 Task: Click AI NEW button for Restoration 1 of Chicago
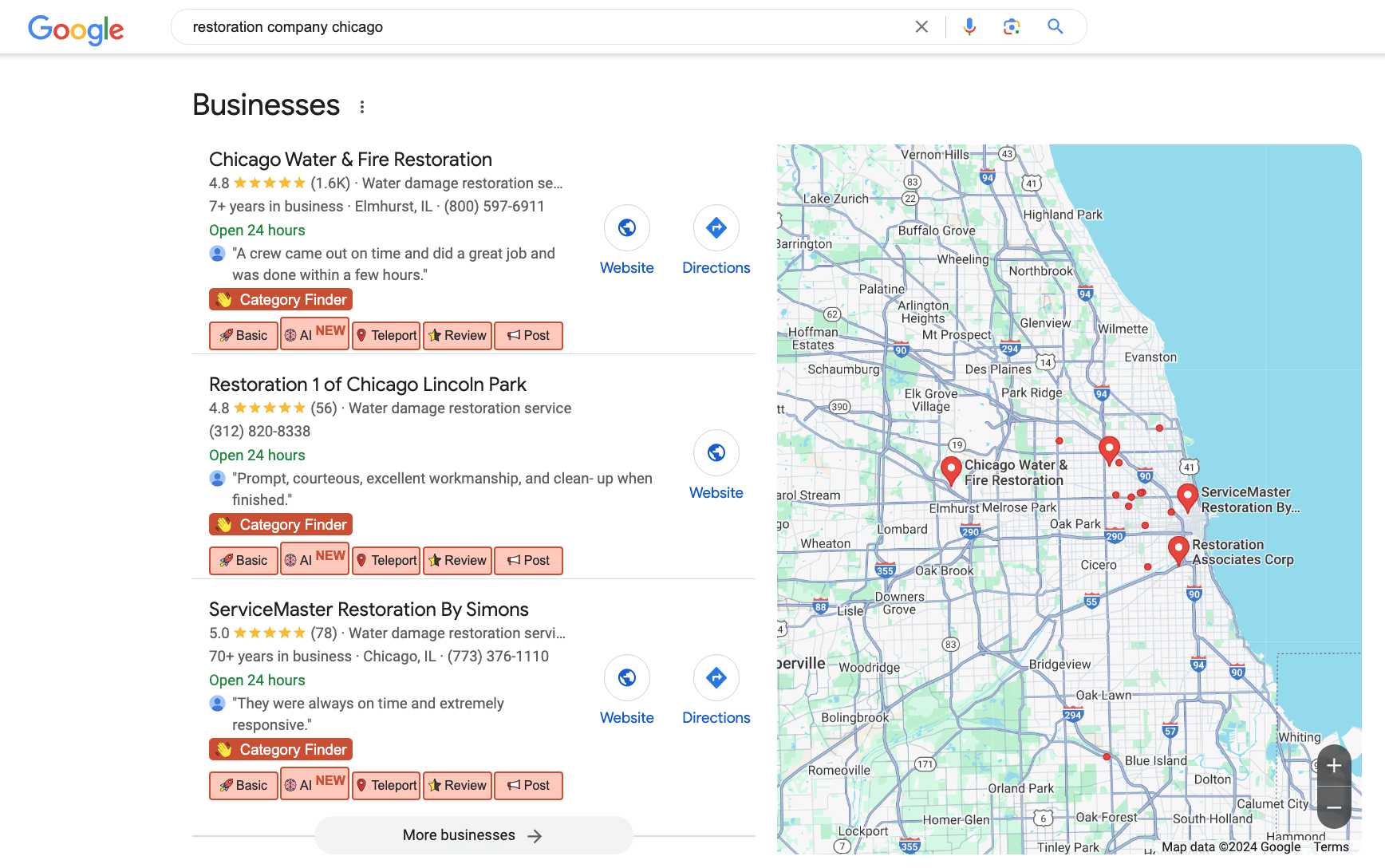314,558
